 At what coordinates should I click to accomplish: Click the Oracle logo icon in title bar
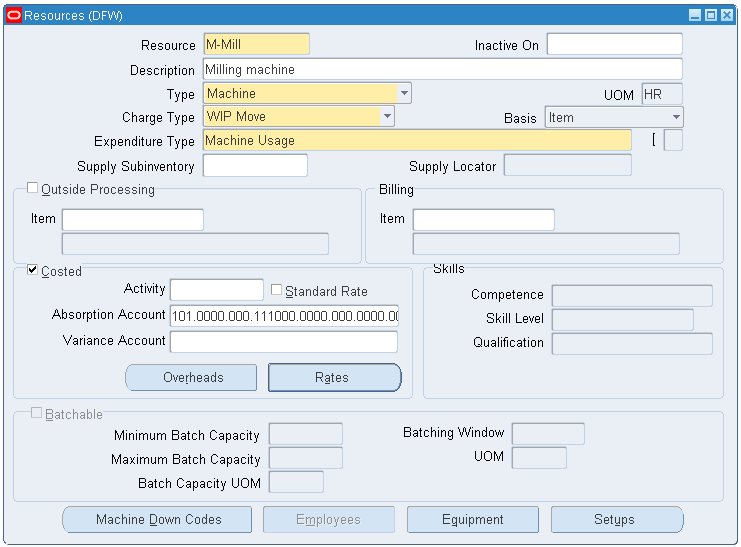pos(14,16)
